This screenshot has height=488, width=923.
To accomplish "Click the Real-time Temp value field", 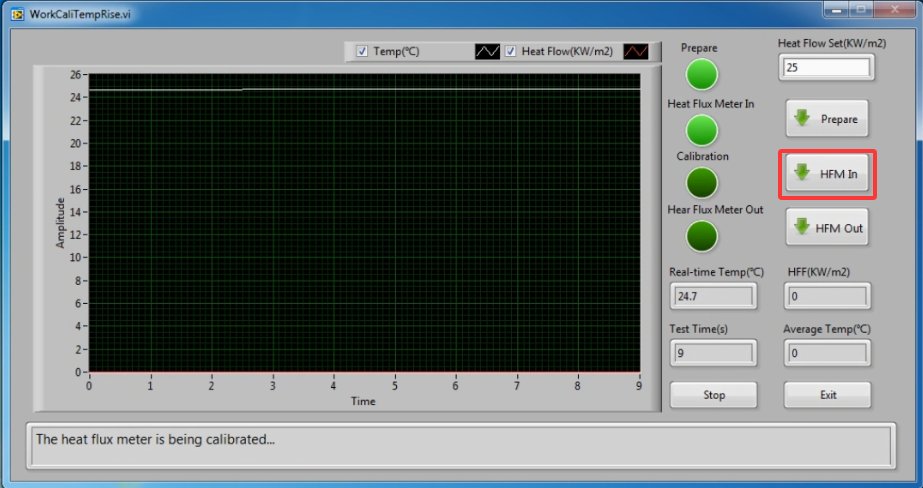I will [x=713, y=296].
